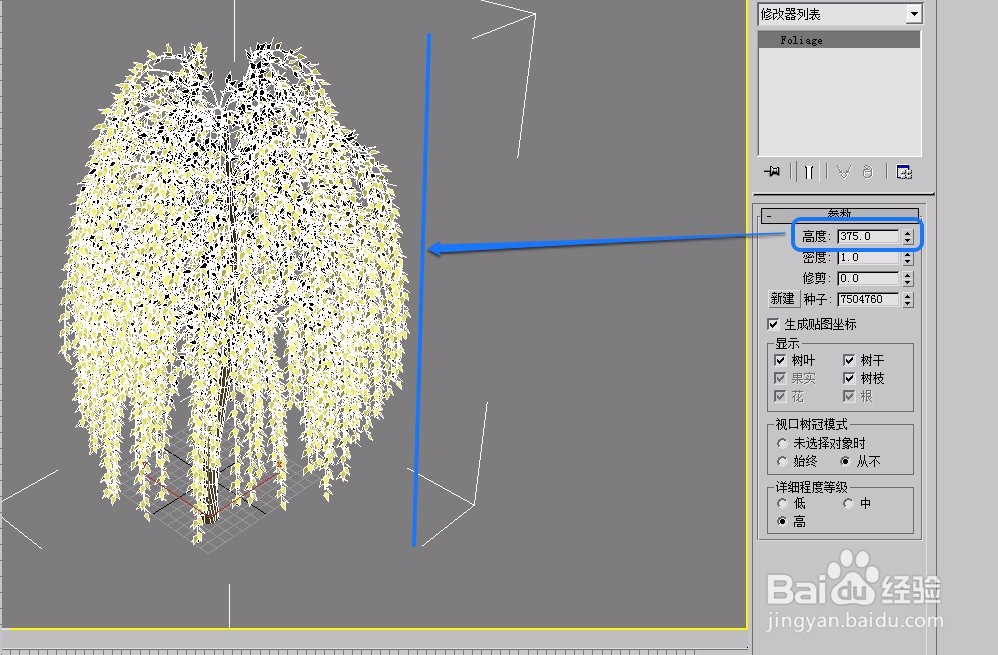Toggle 花 display checkbox
This screenshot has width=998, height=655.
780,396
